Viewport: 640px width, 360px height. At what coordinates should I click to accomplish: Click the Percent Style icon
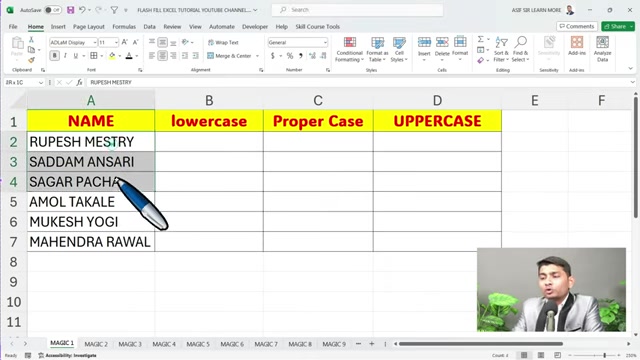click(x=290, y=56)
